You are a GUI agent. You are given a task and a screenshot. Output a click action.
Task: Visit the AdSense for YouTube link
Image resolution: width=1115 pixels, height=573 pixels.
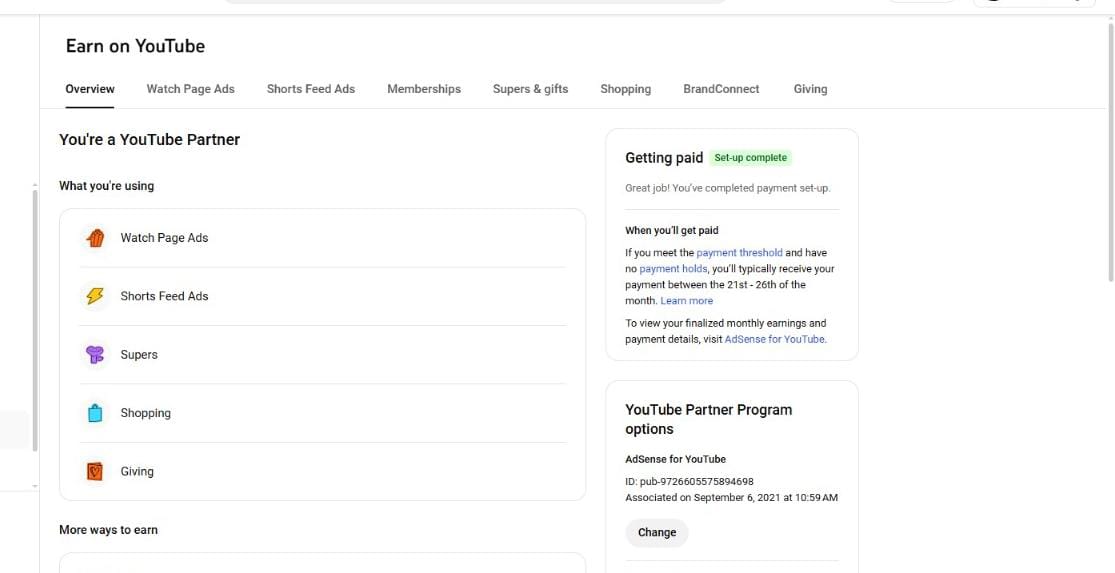[x=774, y=339]
